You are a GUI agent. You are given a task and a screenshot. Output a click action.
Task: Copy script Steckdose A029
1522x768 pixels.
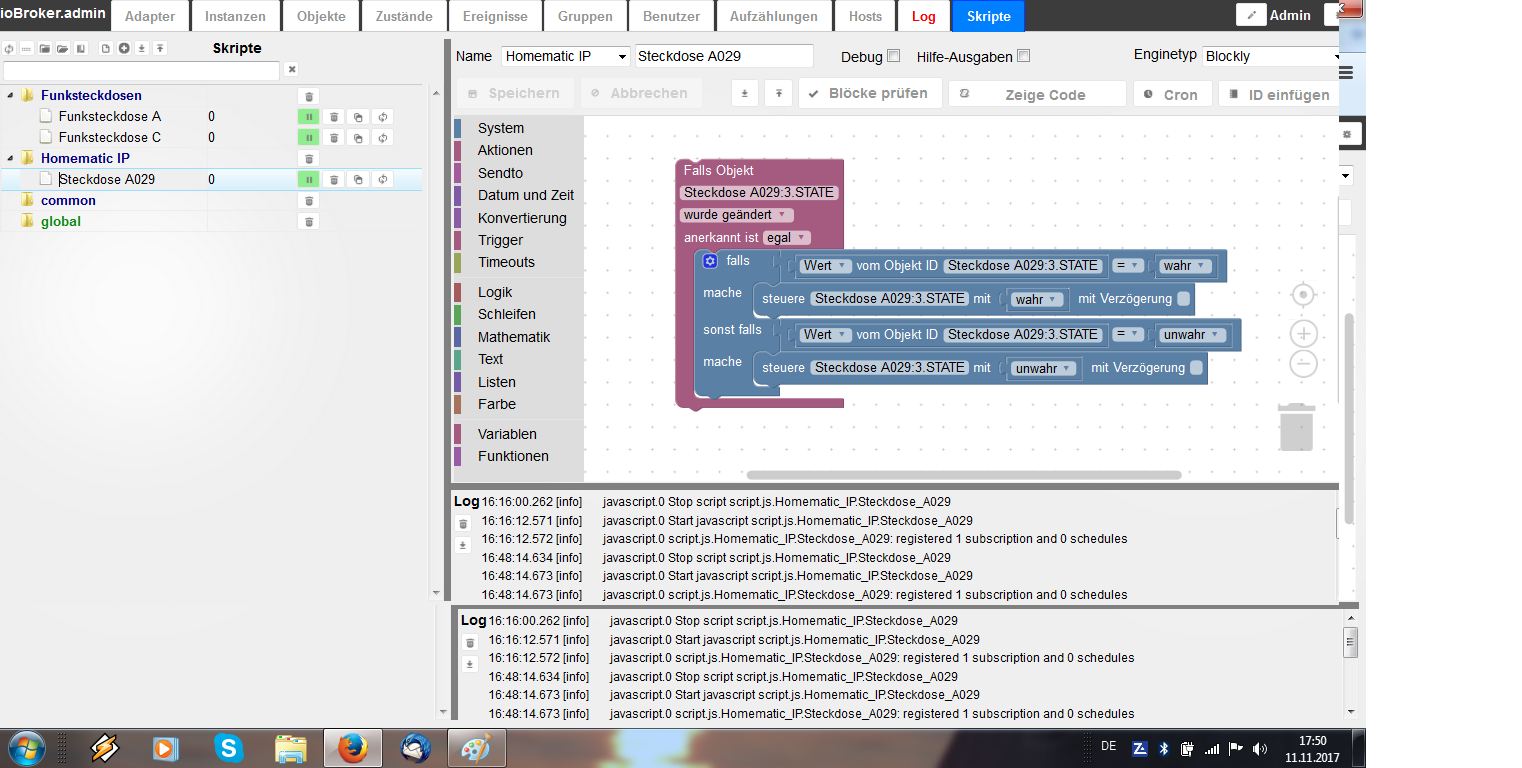(358, 180)
